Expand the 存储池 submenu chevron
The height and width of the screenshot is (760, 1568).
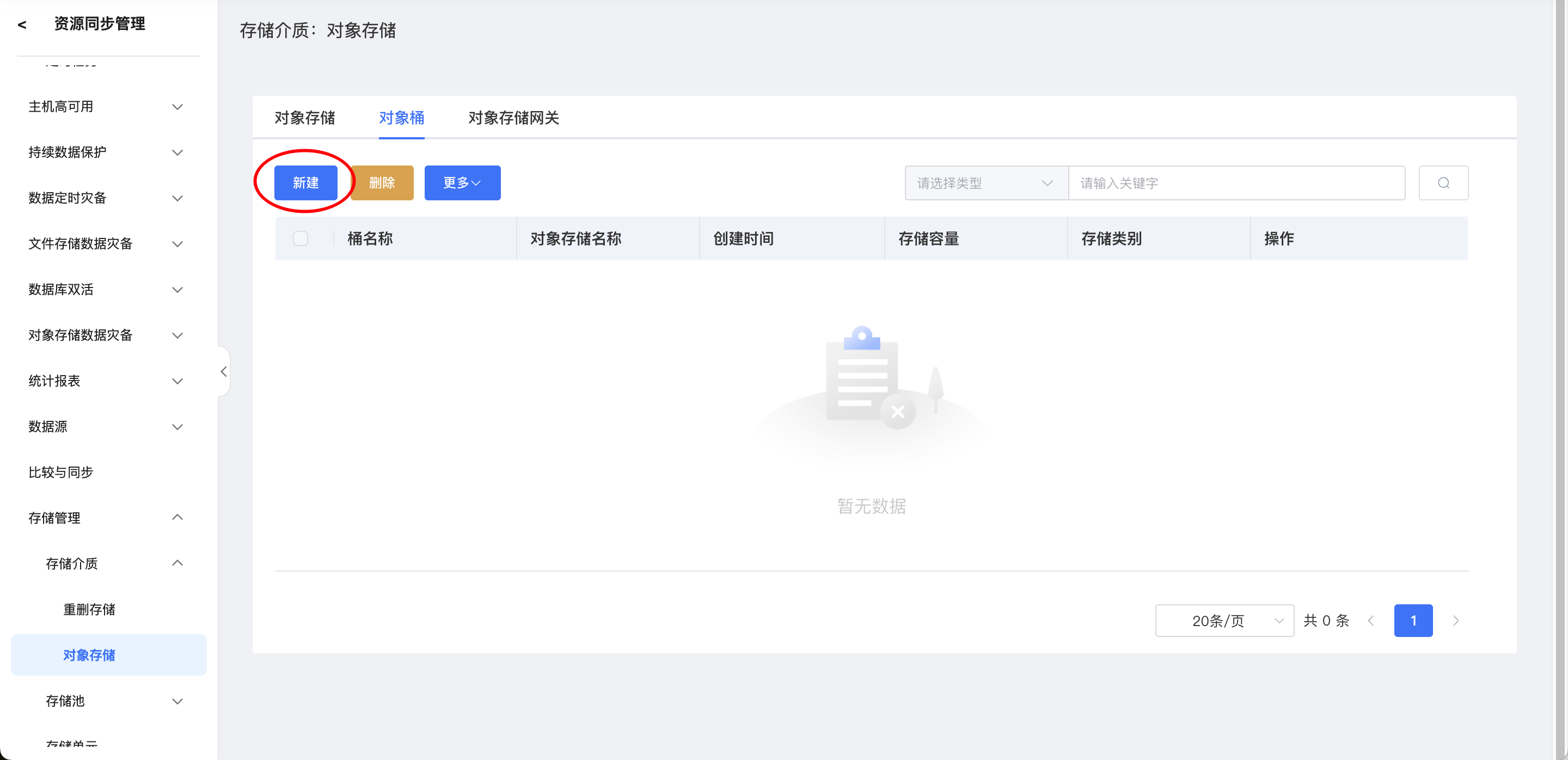(177, 701)
